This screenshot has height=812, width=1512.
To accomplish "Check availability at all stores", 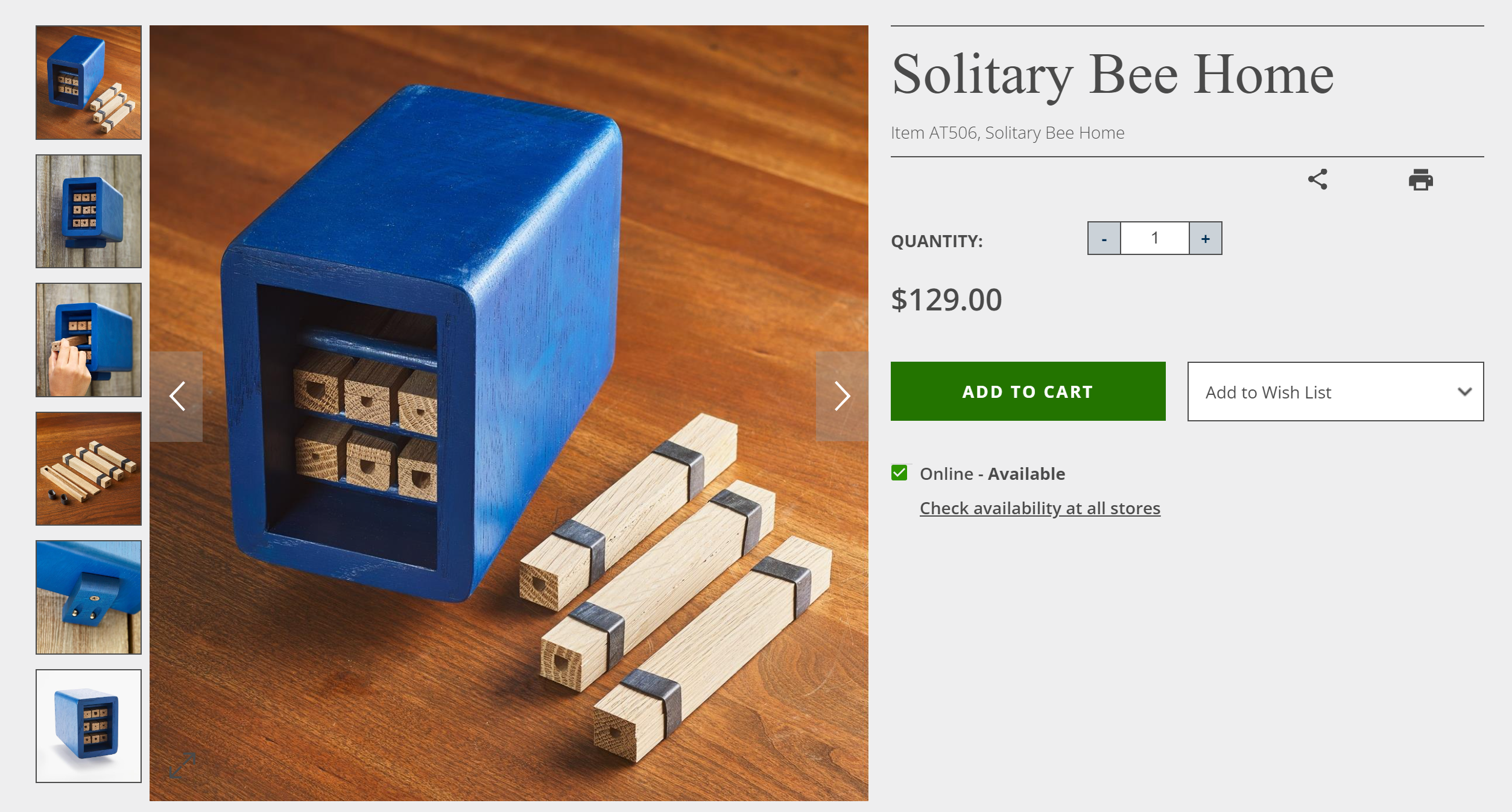I will coord(1040,508).
